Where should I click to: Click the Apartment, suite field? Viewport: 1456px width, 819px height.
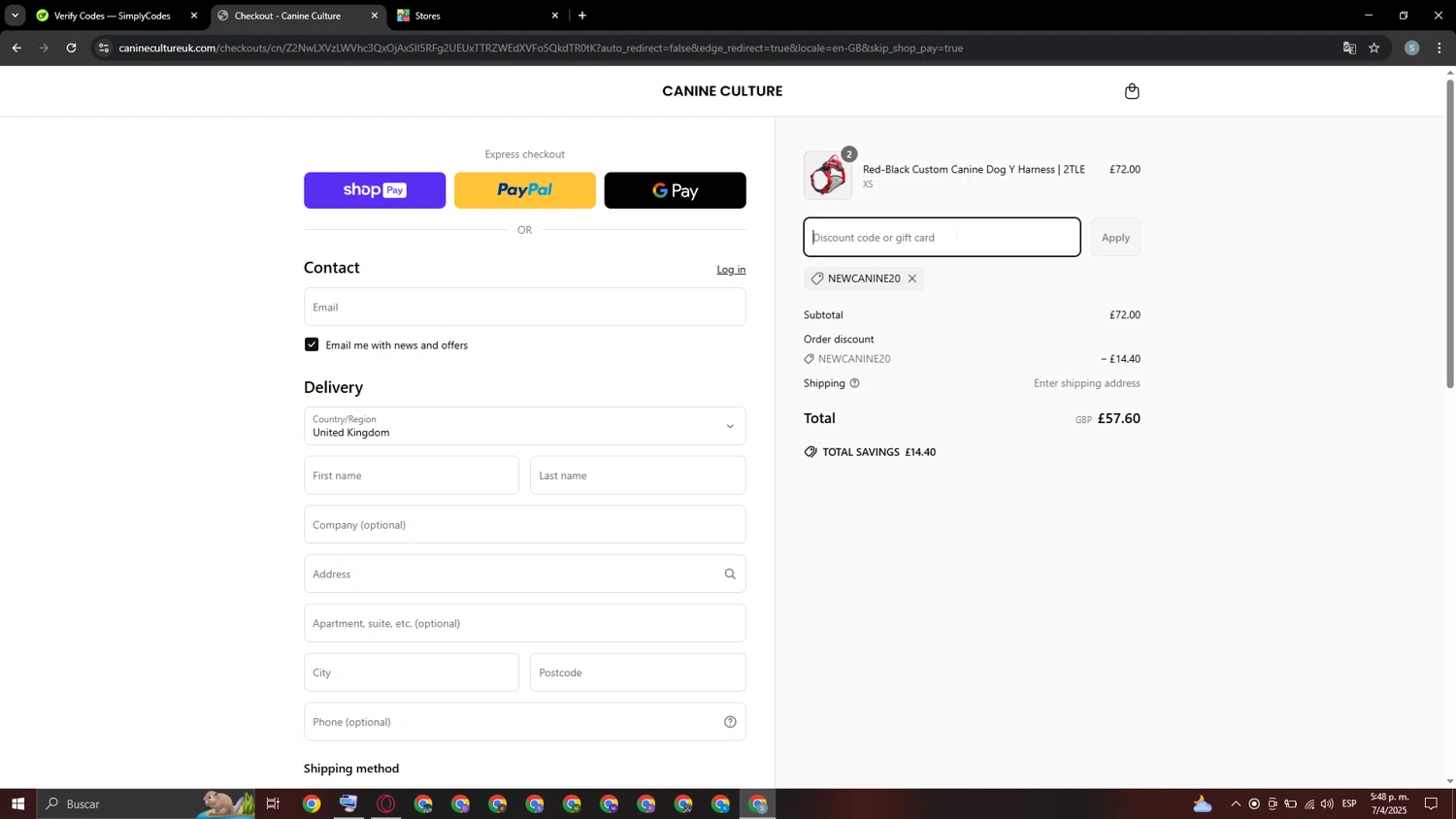click(525, 623)
